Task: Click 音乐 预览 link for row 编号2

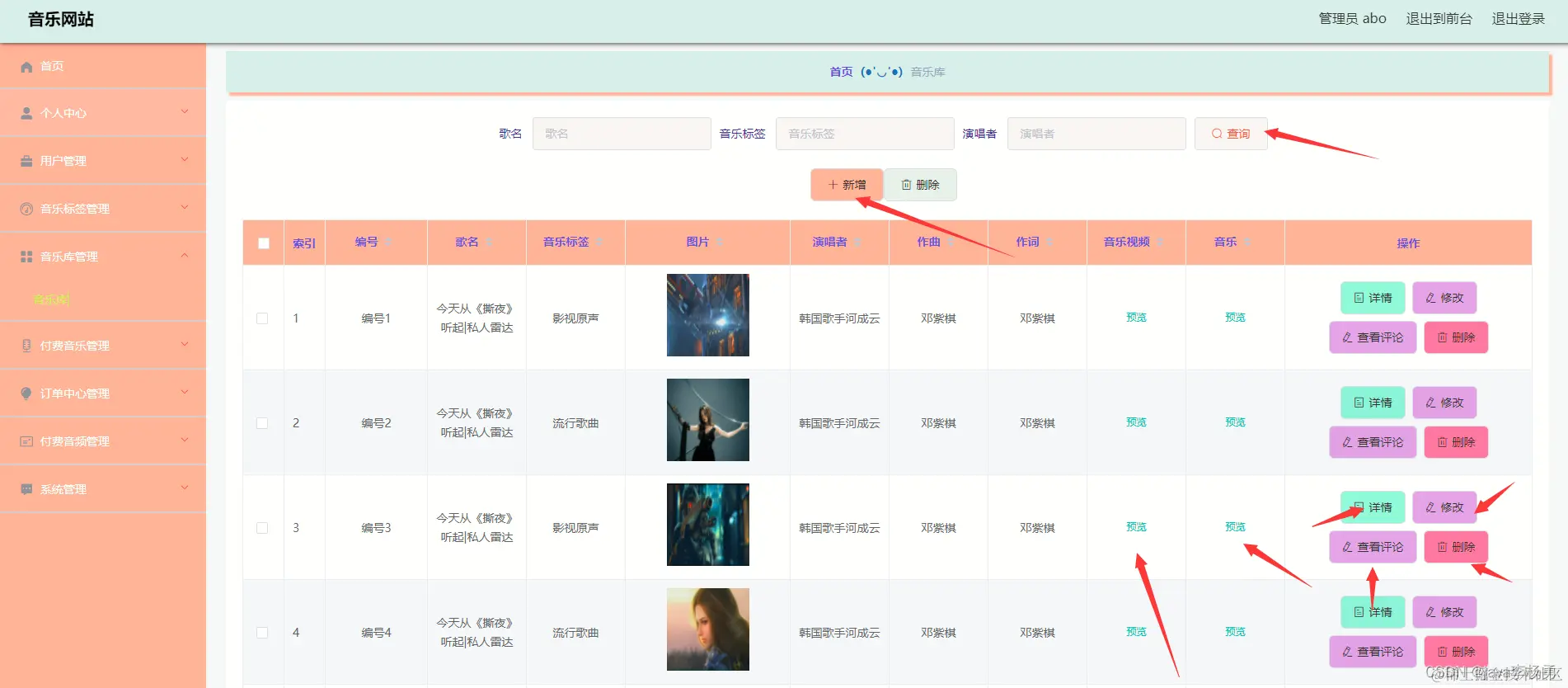Action: coord(1235,422)
